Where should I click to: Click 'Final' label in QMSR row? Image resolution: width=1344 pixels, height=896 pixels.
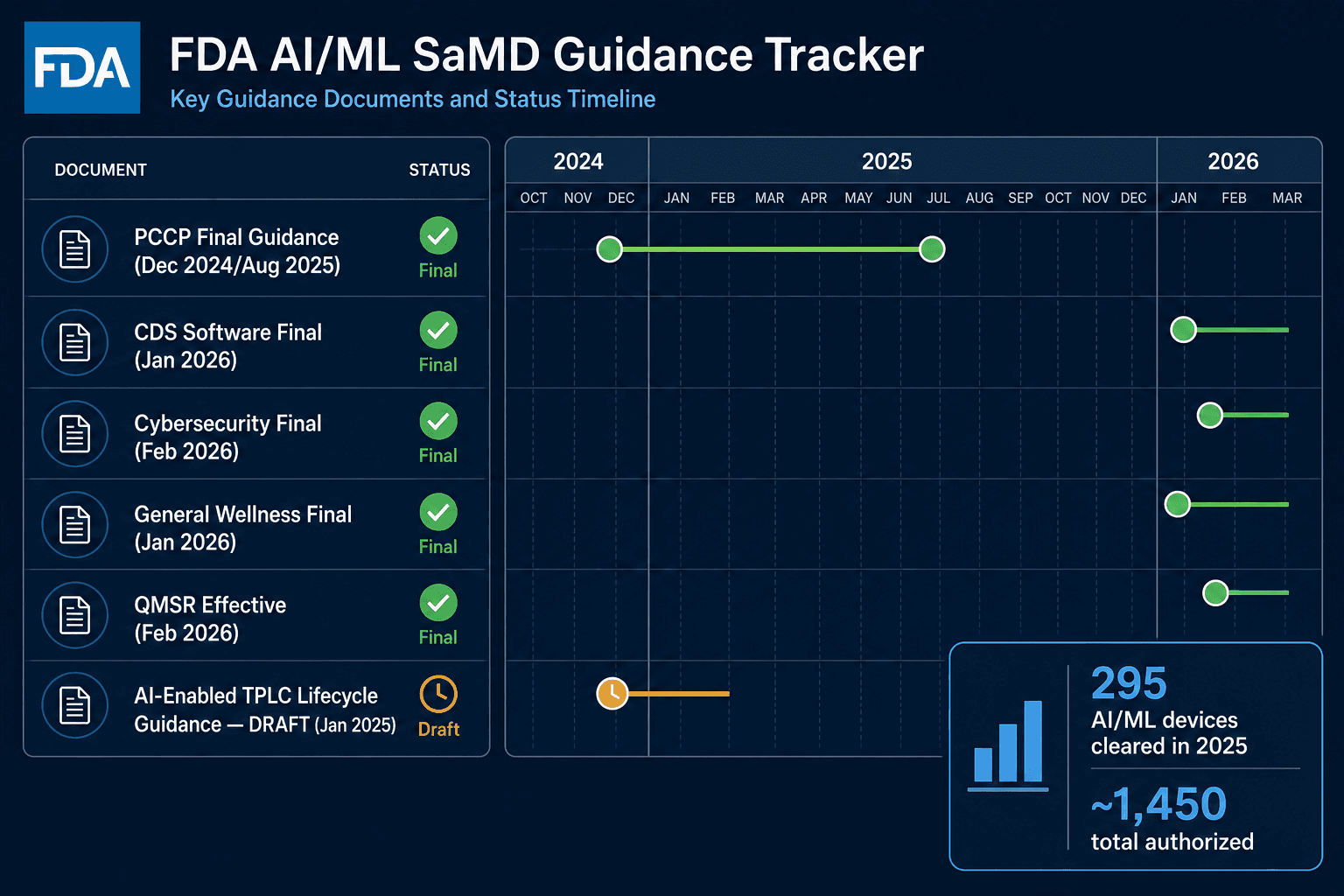point(438,637)
